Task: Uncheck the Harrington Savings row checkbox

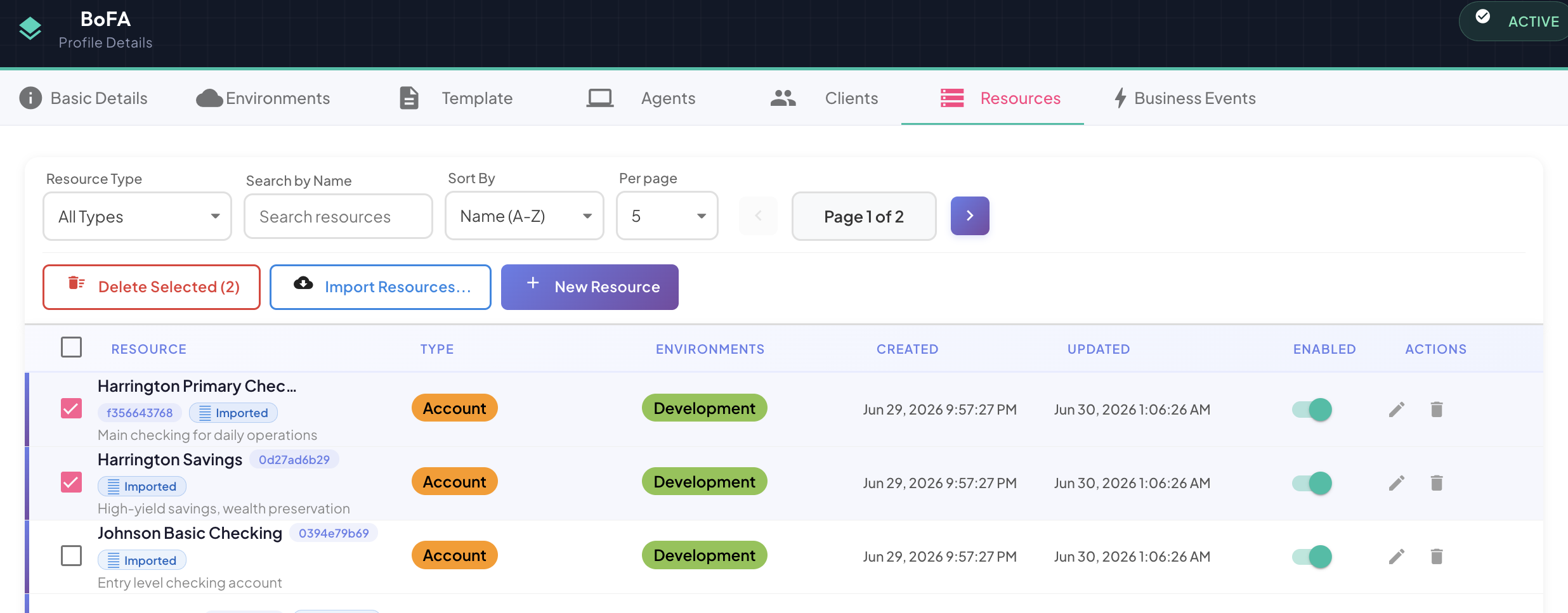Action: click(x=71, y=482)
